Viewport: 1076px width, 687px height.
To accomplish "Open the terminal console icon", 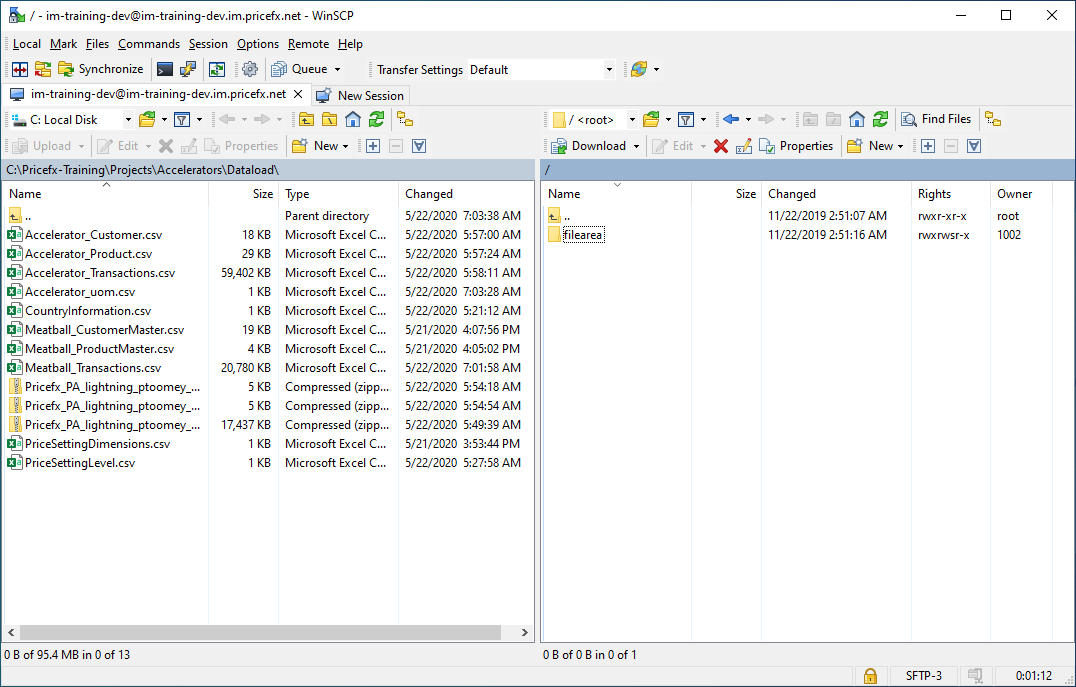I will pos(165,70).
